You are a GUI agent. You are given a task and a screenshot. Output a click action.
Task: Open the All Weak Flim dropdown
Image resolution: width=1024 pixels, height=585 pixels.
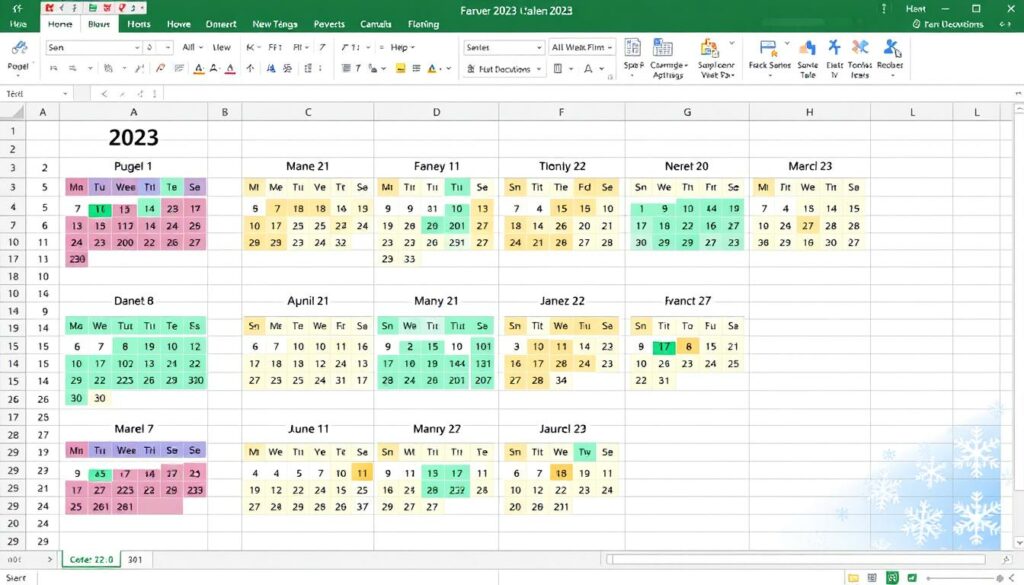609,48
